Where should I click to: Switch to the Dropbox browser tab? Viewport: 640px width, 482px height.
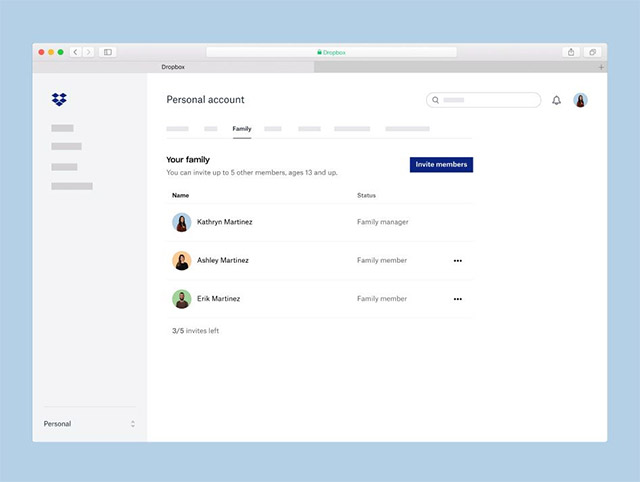pyautogui.click(x=173, y=67)
